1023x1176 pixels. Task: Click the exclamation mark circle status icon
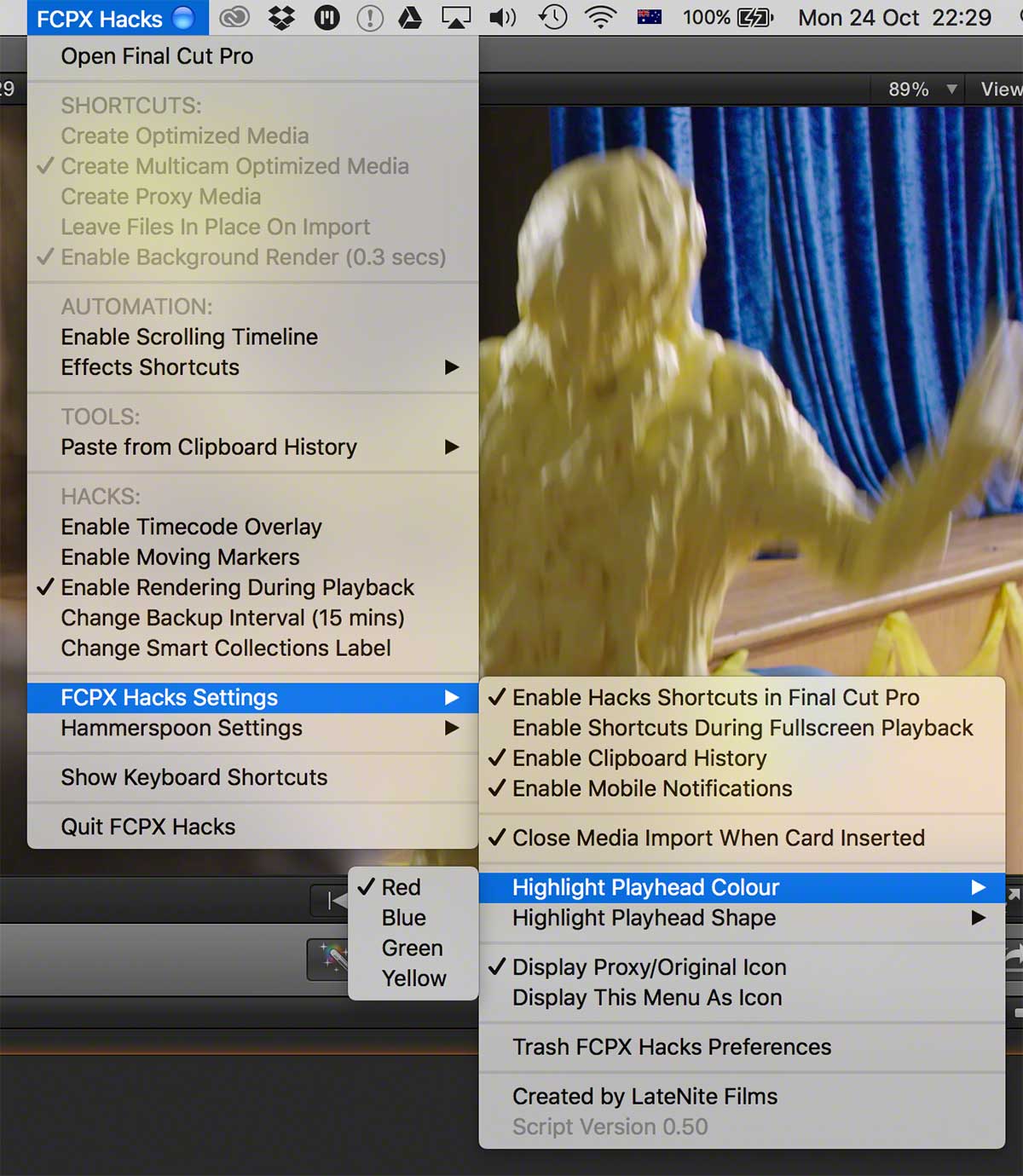369,18
